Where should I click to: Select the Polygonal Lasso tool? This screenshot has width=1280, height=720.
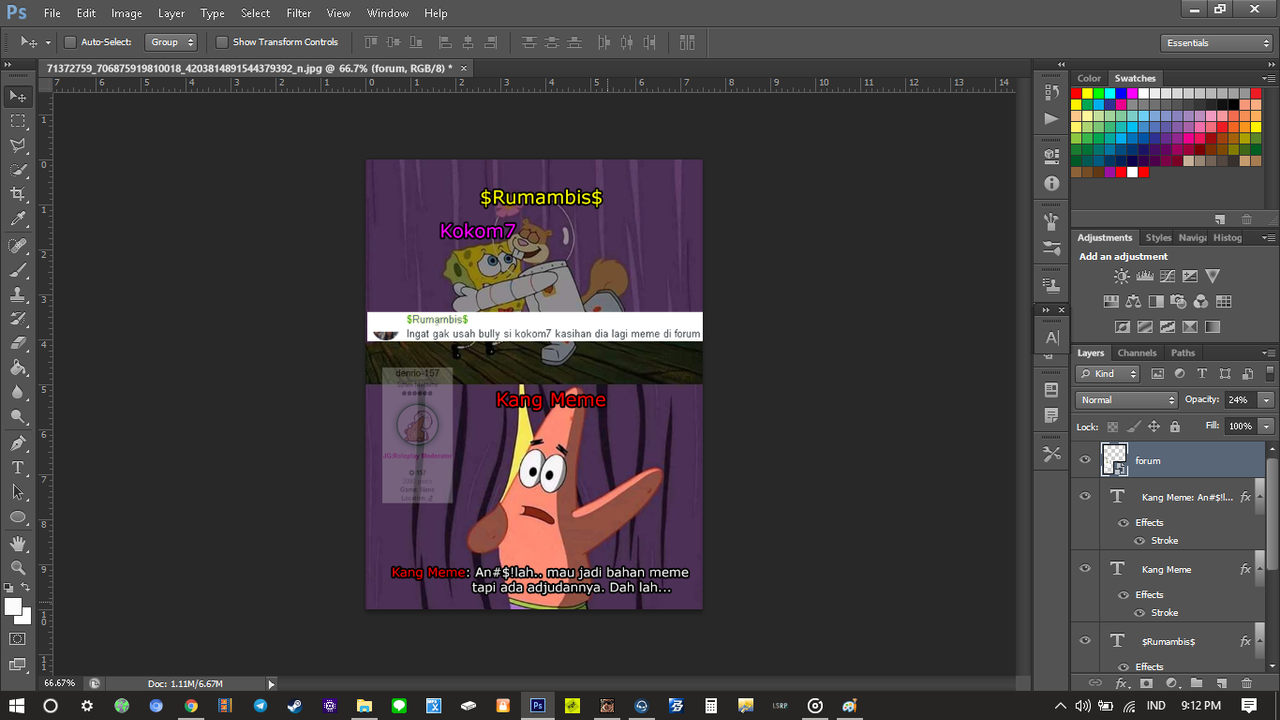coord(18,146)
